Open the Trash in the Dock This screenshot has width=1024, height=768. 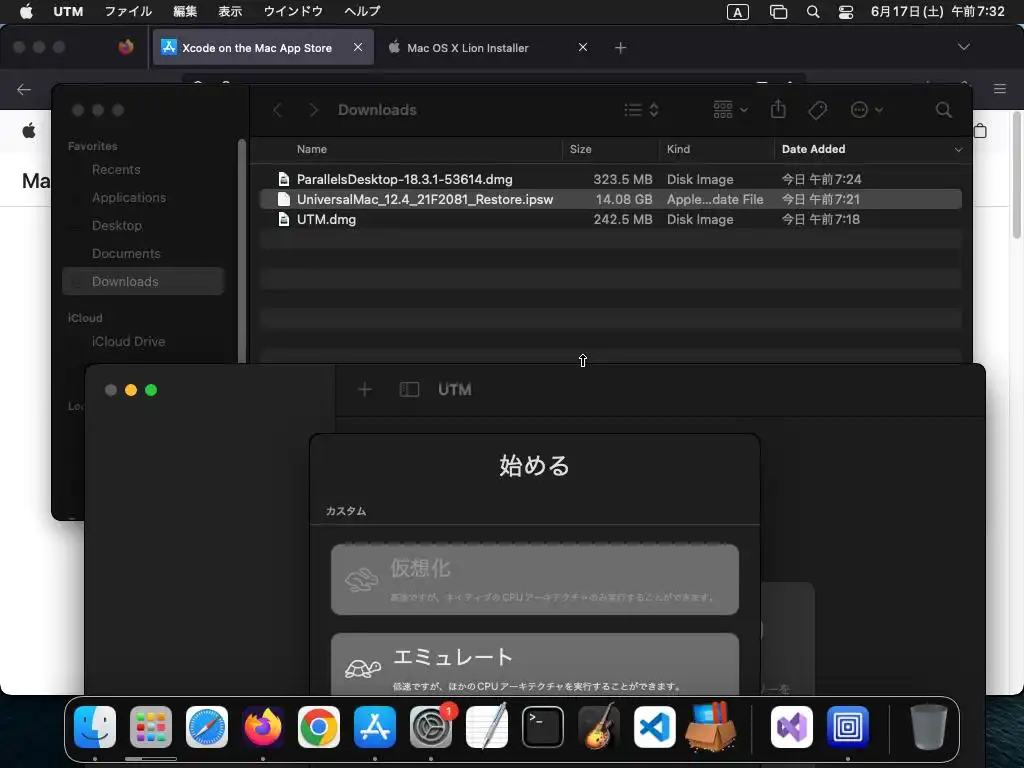pos(929,726)
